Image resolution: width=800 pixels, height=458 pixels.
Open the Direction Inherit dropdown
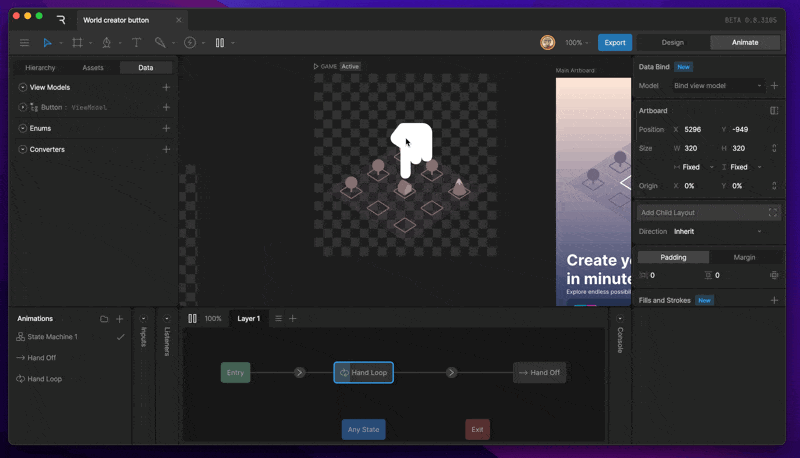717,232
